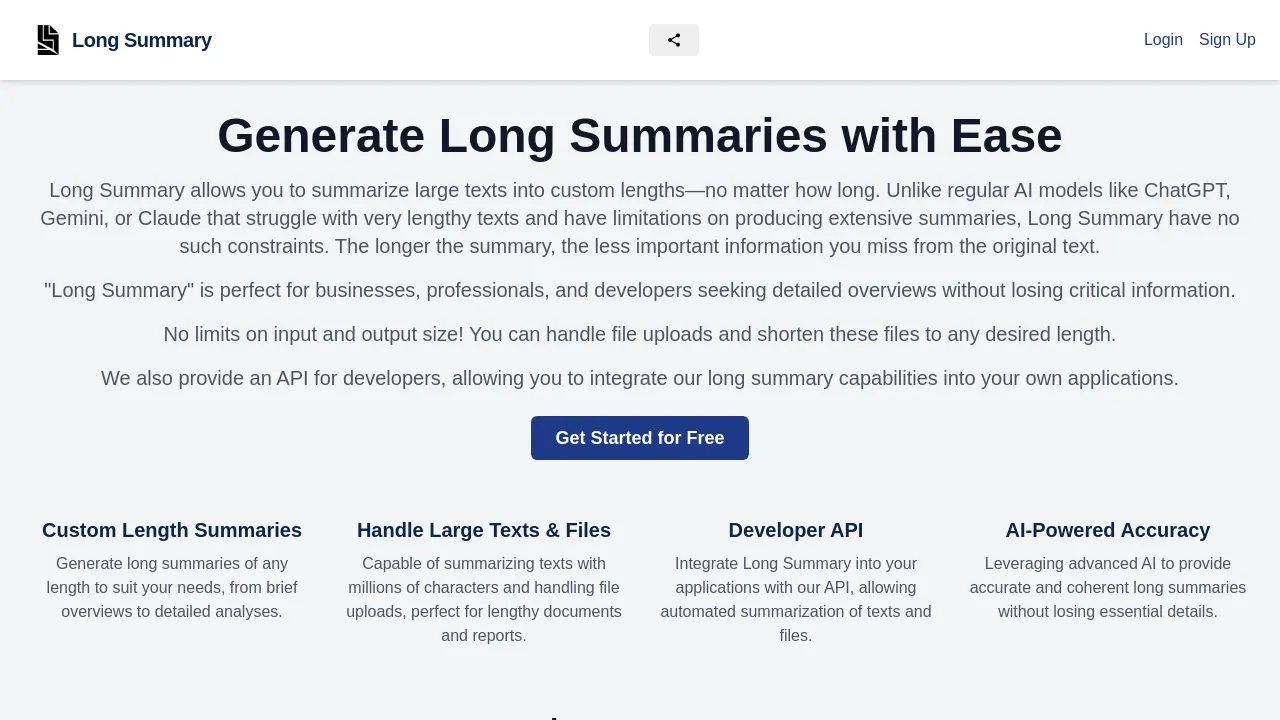
Task: Select the Custom Length Summaries heading
Action: tap(172, 530)
